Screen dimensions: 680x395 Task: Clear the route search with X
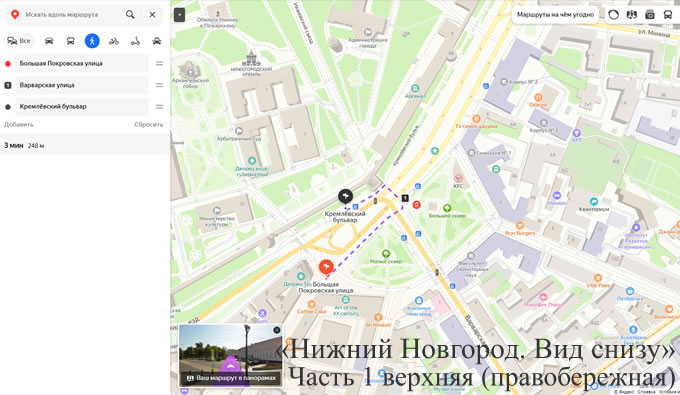tap(152, 14)
